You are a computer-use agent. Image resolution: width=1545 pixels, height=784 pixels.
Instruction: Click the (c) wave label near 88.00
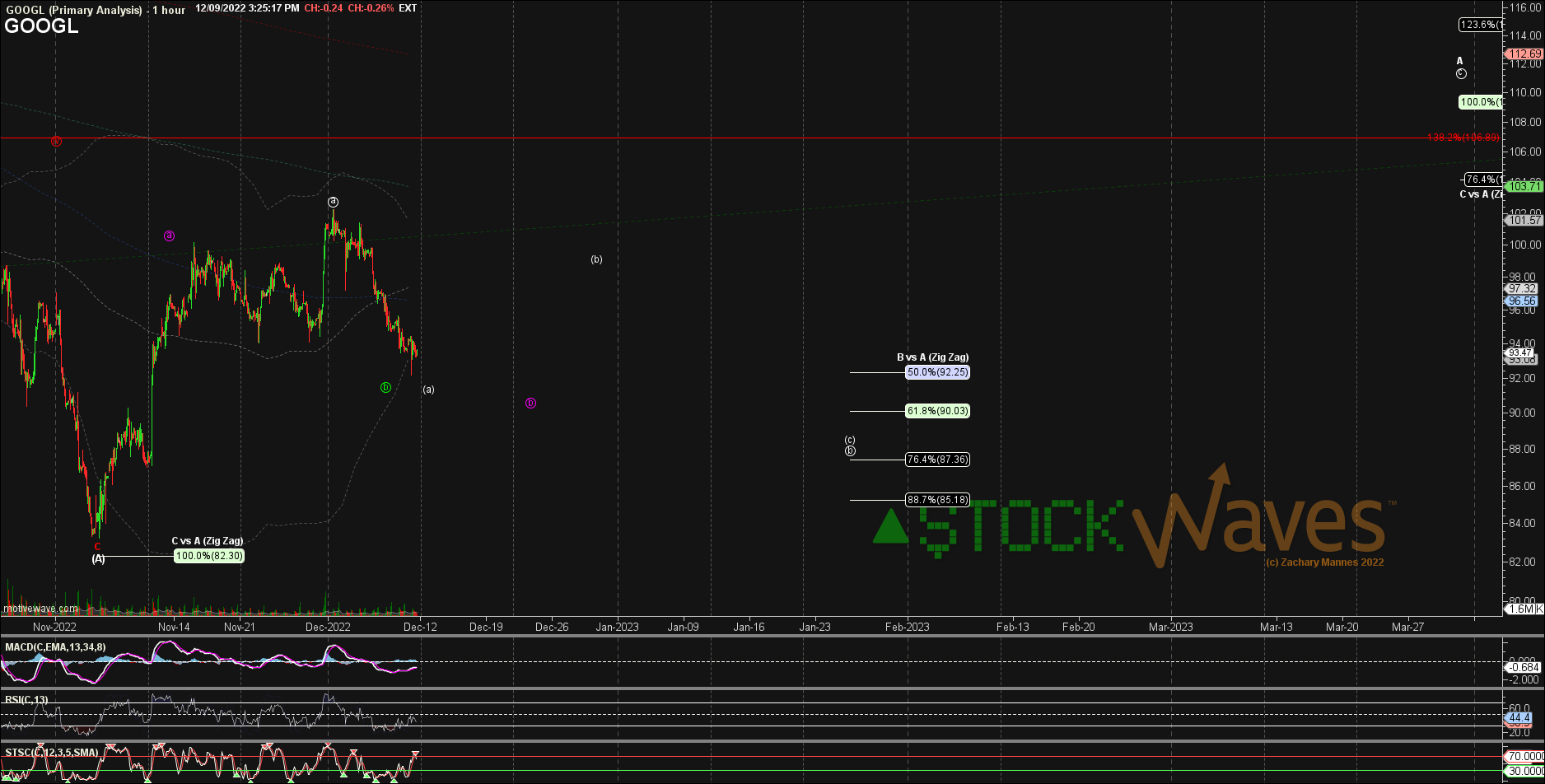(850, 440)
